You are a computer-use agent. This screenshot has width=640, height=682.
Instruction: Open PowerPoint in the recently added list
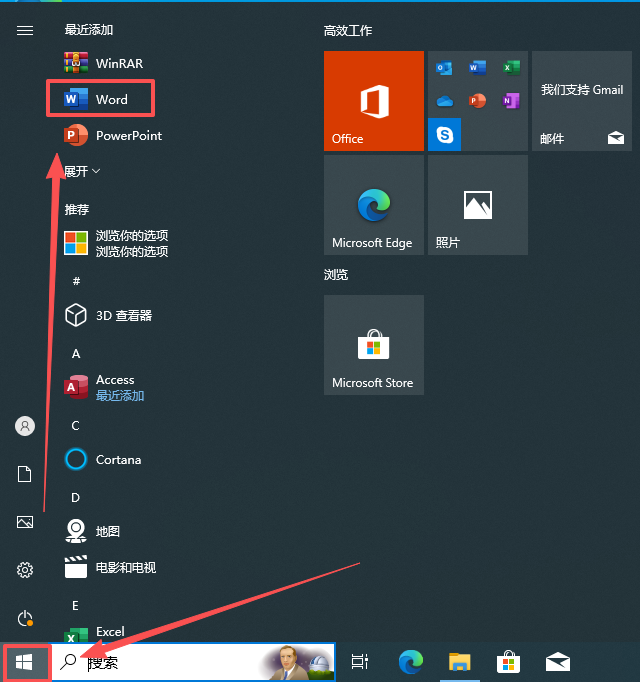[x=113, y=136]
